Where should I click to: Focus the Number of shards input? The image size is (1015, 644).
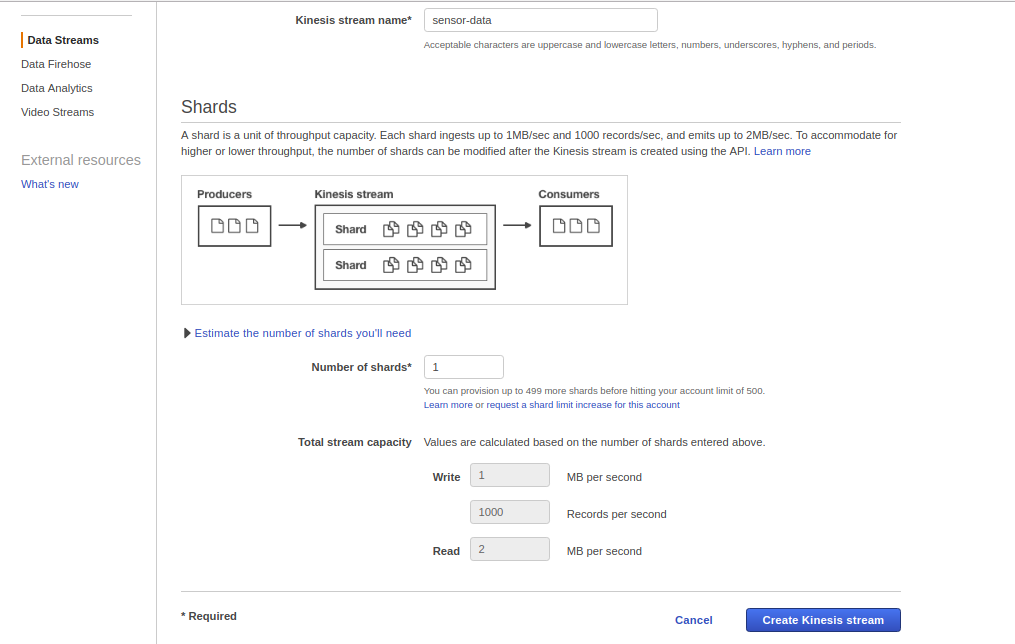(463, 367)
